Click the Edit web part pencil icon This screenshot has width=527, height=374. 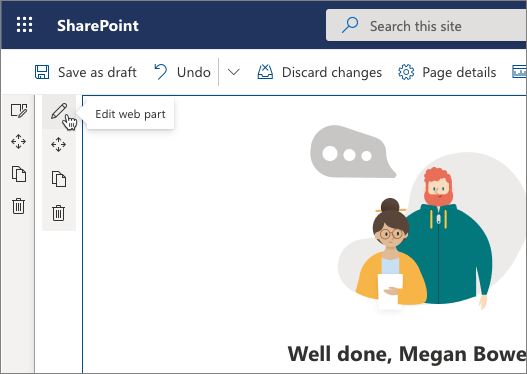59,111
